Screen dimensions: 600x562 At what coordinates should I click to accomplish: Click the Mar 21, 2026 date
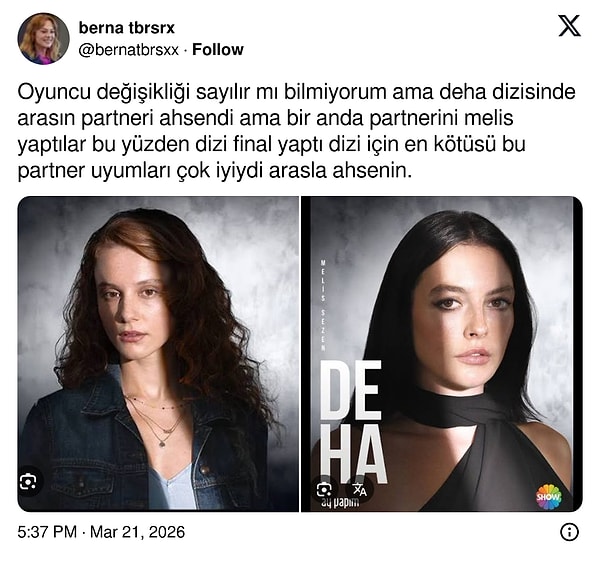pos(137,532)
